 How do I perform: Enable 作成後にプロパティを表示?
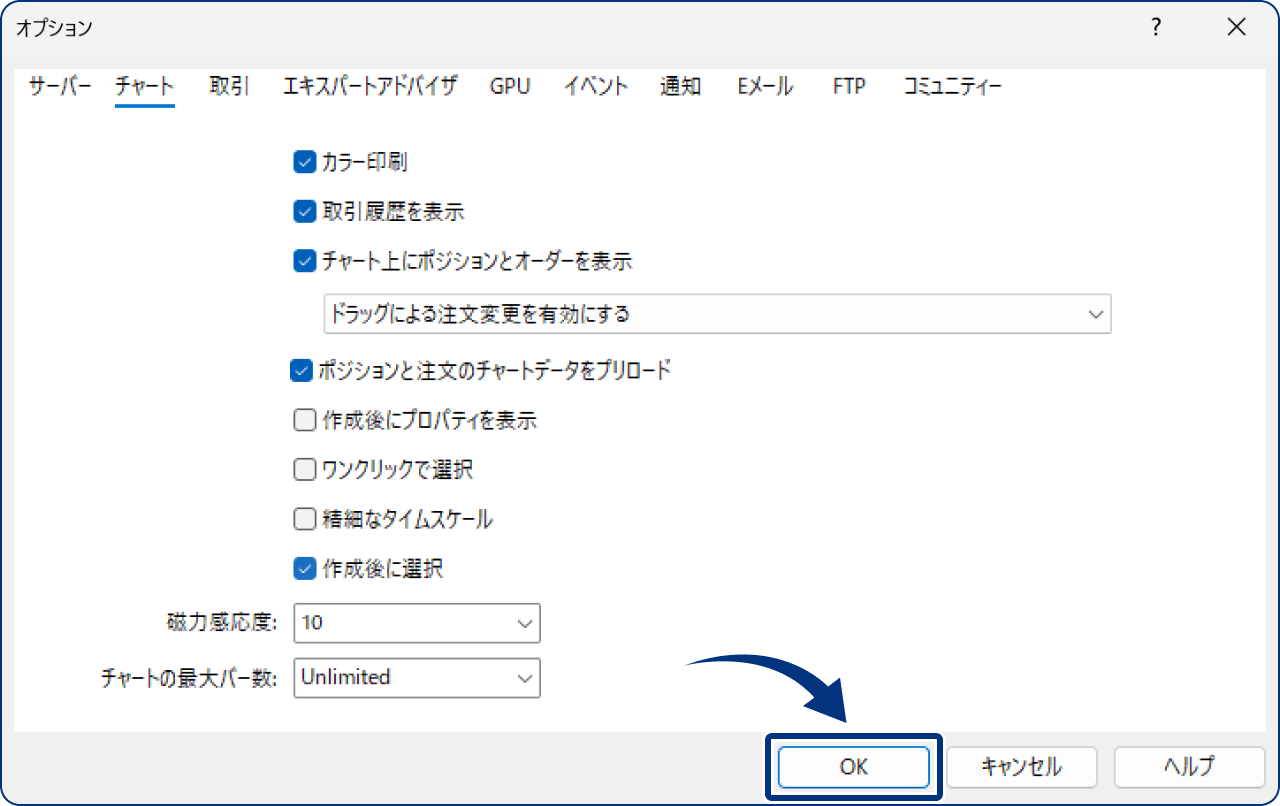coord(303,419)
